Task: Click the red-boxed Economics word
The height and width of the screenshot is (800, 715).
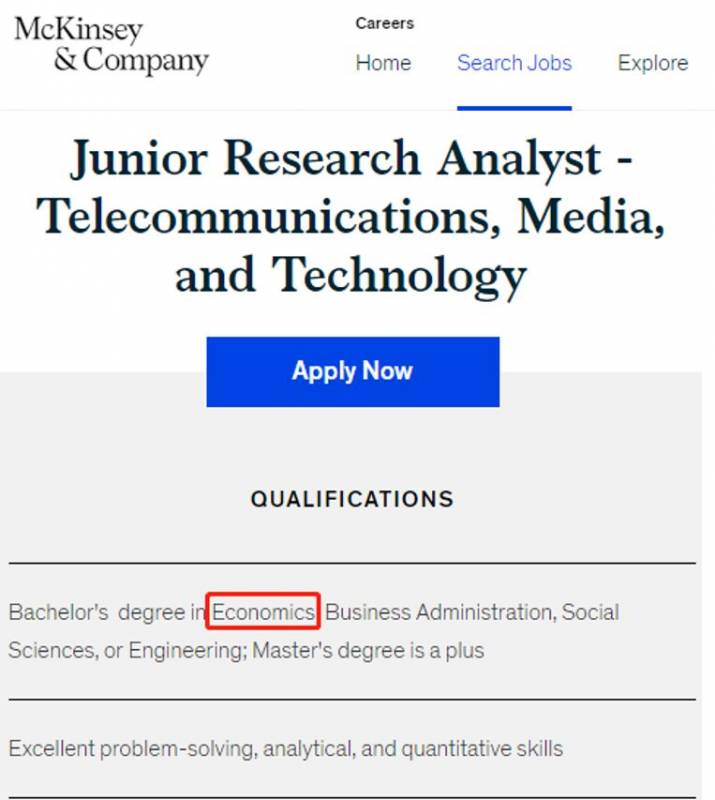Action: pyautogui.click(x=264, y=612)
